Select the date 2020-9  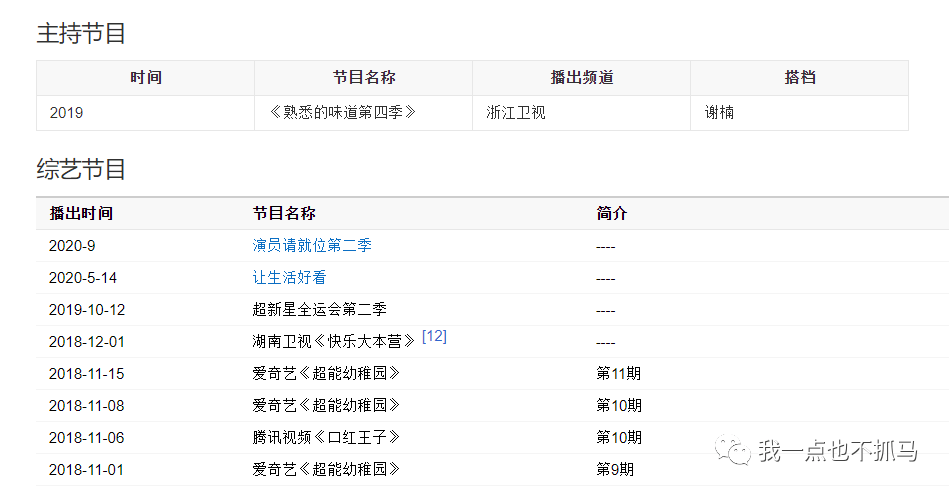(72, 246)
